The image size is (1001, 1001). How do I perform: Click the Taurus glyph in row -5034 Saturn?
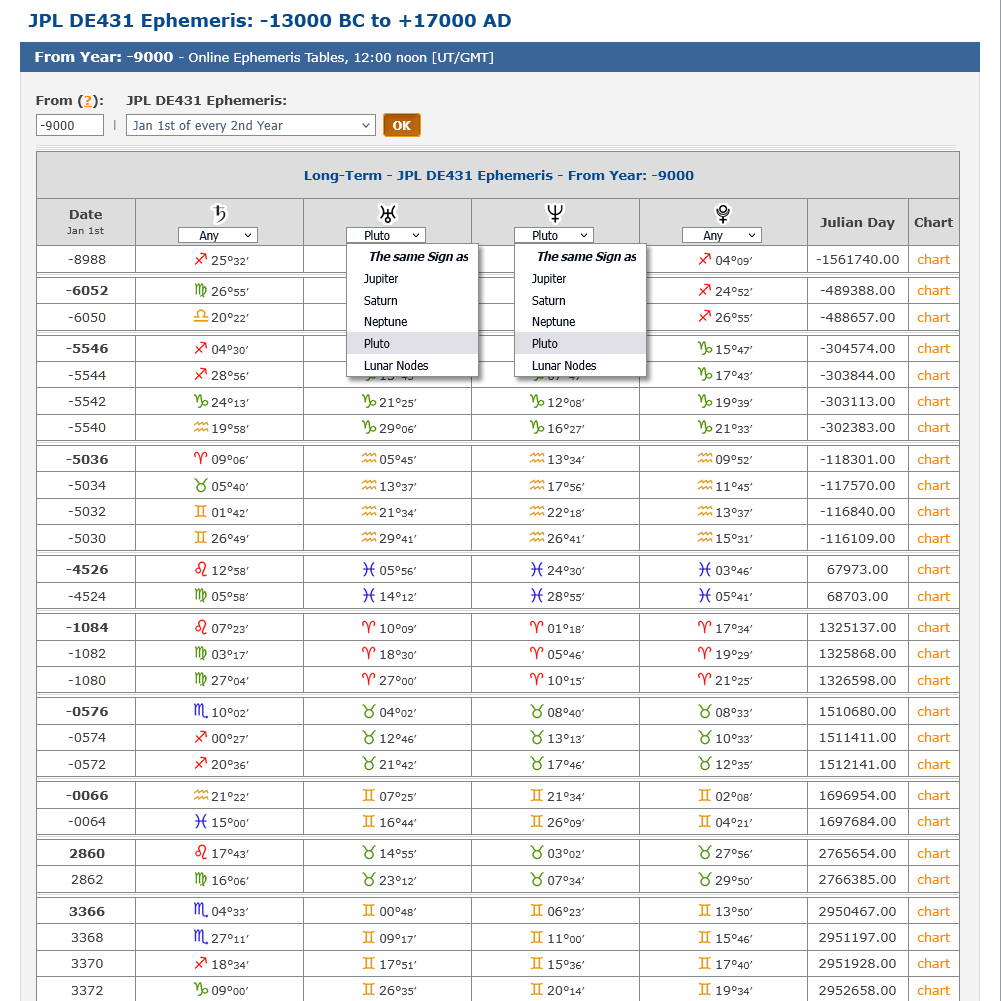[200, 486]
